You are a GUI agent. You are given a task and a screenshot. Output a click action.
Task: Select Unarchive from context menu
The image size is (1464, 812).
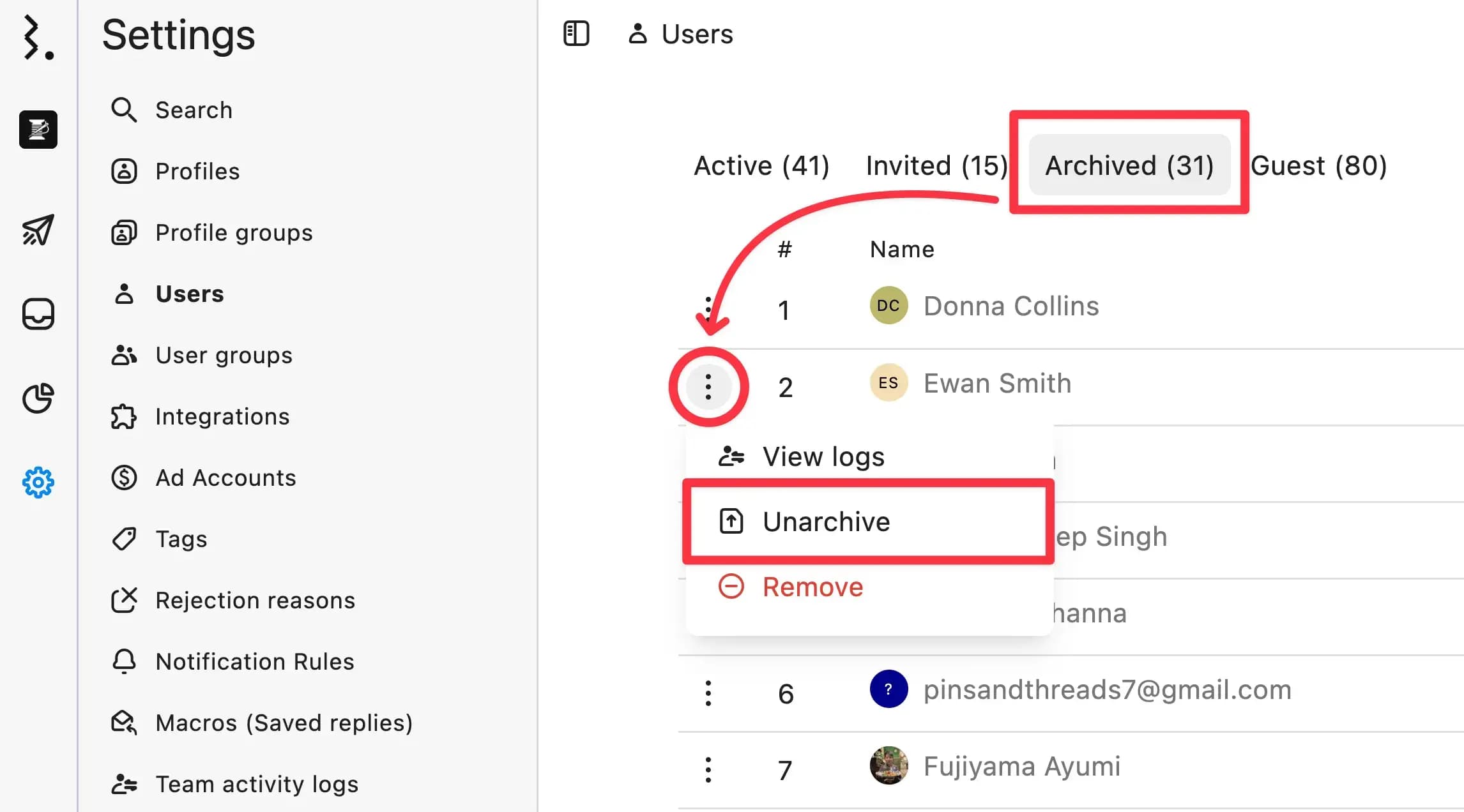pos(825,522)
